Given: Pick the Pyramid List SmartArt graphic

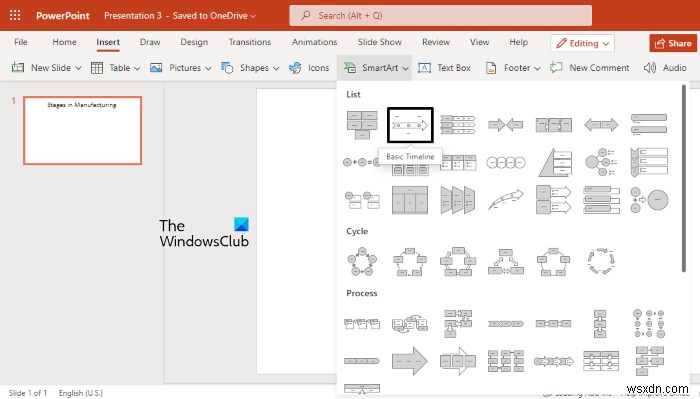Looking at the screenshot, I should pos(554,162).
